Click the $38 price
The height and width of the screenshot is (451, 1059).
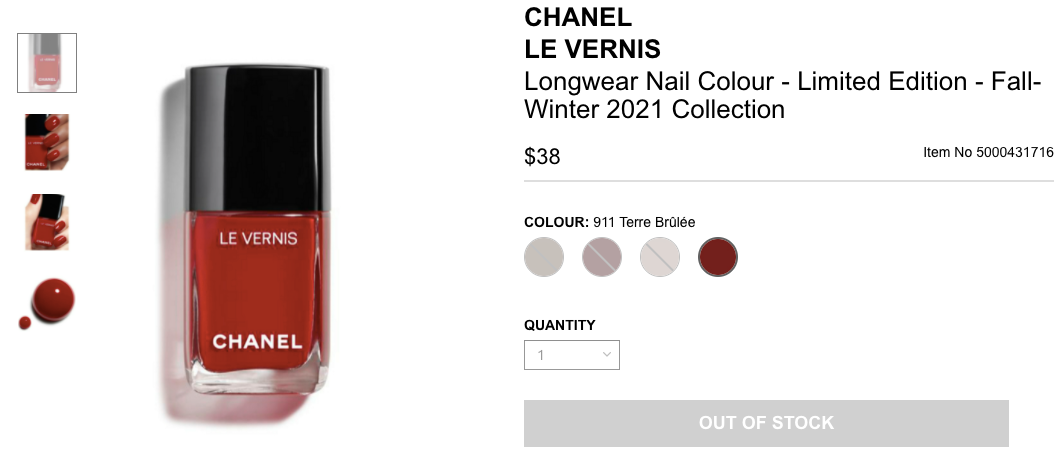542,157
